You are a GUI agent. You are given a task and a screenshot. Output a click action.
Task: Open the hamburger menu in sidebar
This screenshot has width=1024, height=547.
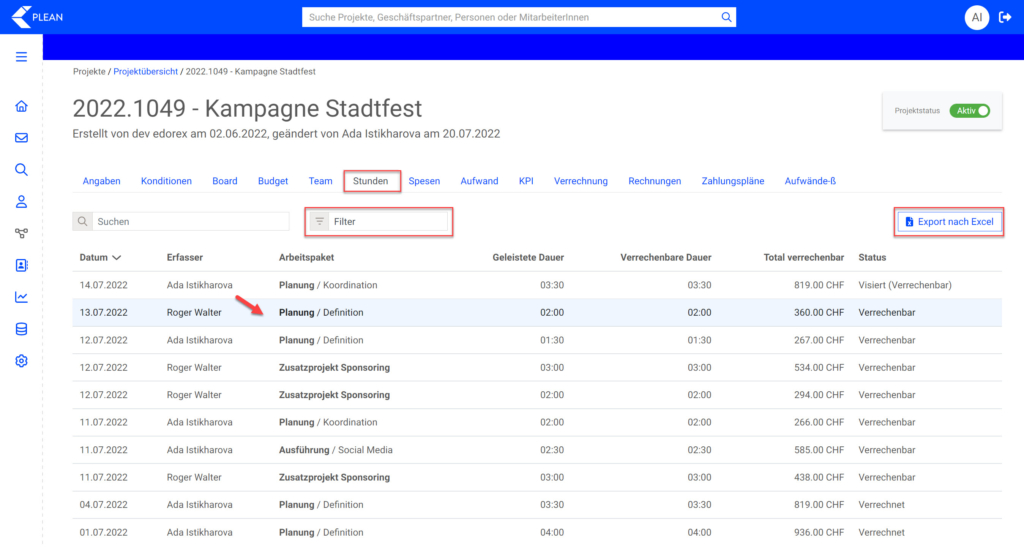21,57
